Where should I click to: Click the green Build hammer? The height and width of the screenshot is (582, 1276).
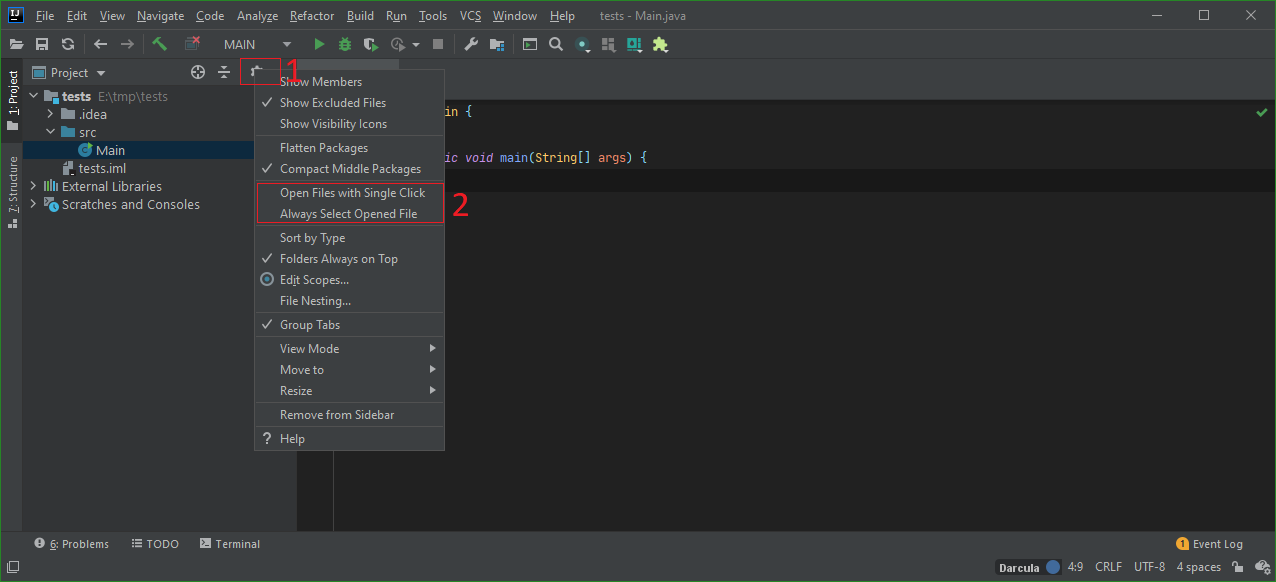[x=160, y=44]
